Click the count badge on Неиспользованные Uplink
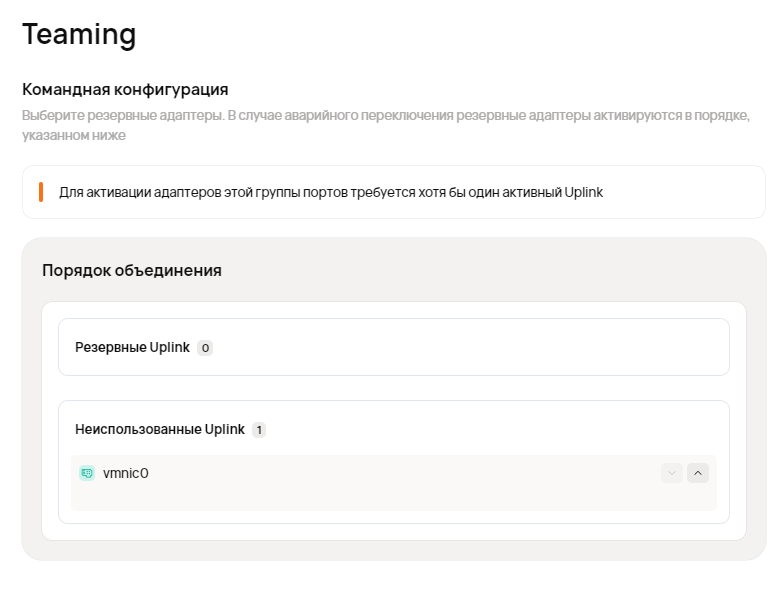Viewport: 784px width, 598px height. pyautogui.click(x=259, y=430)
